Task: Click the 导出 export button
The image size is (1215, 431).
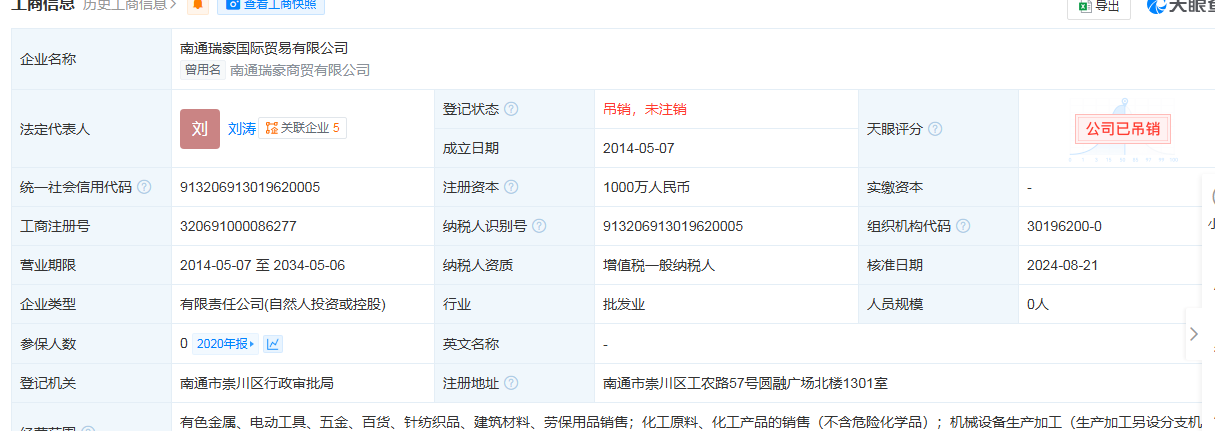Action: (x=1098, y=6)
